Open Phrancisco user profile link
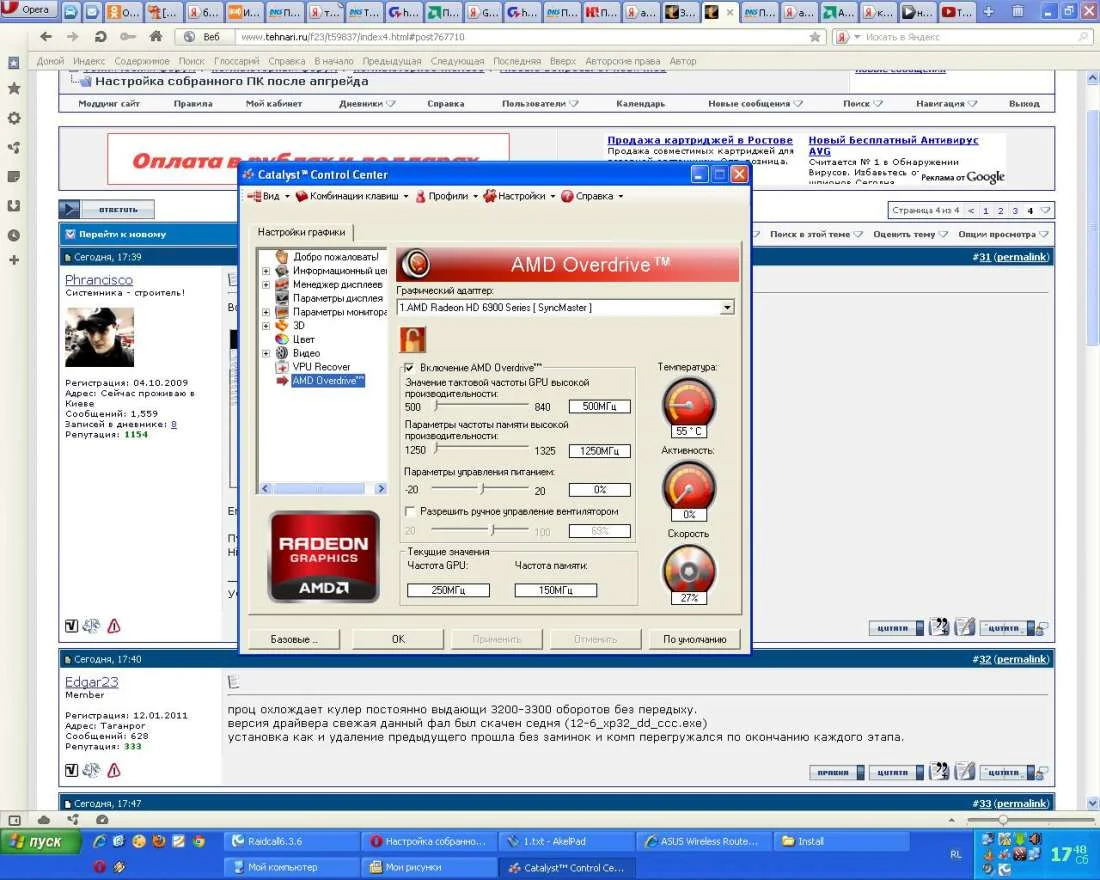 click(x=99, y=279)
